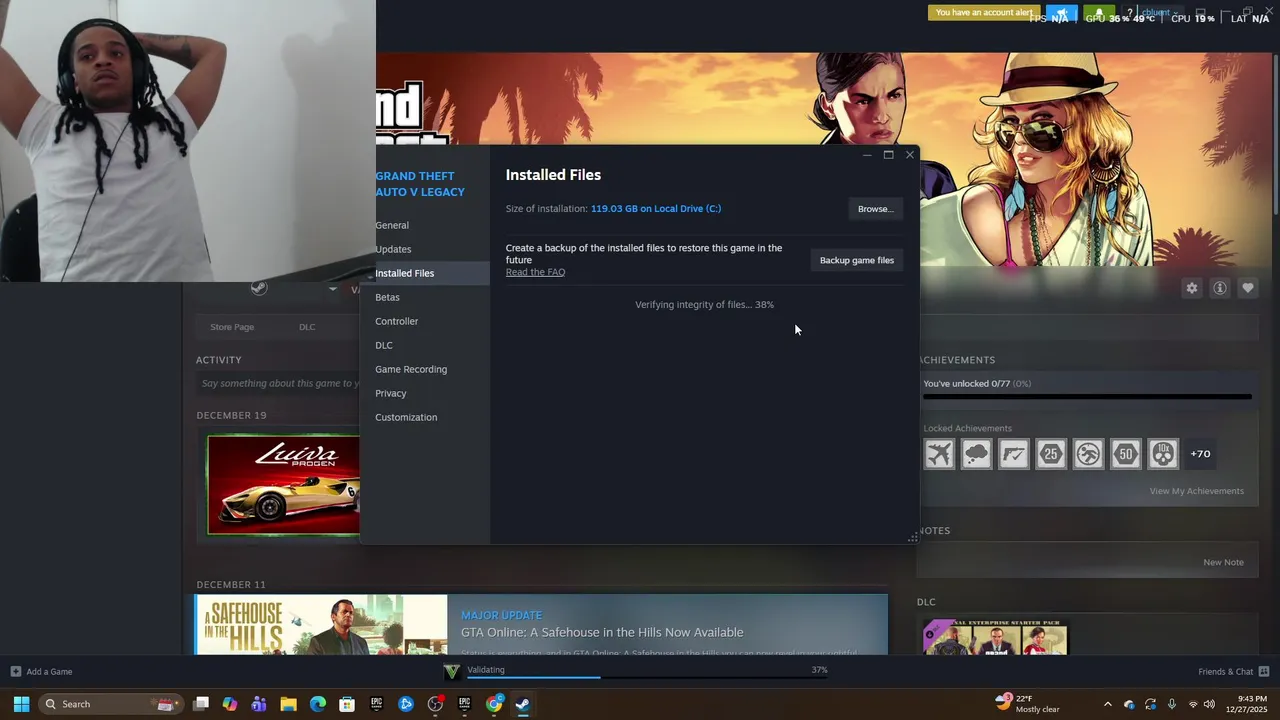1280x720 pixels.
Task: Open Microsoft Store from taskbar
Action: (347, 704)
